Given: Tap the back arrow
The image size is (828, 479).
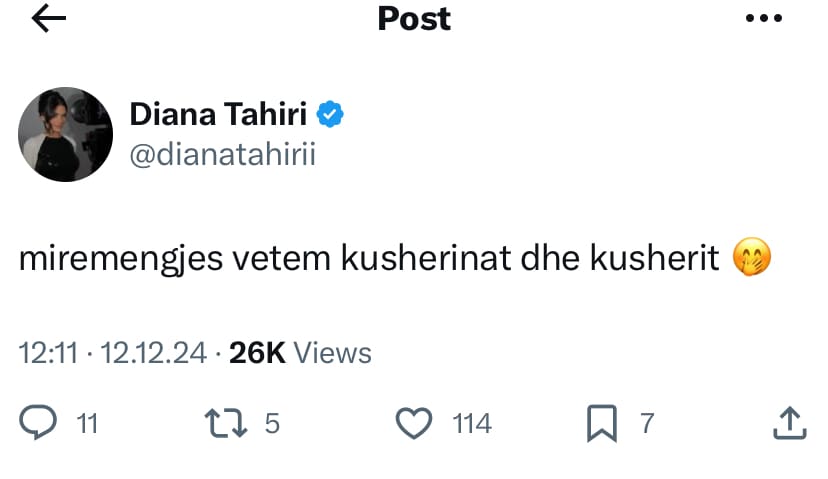Looking at the screenshot, I should 48,20.
